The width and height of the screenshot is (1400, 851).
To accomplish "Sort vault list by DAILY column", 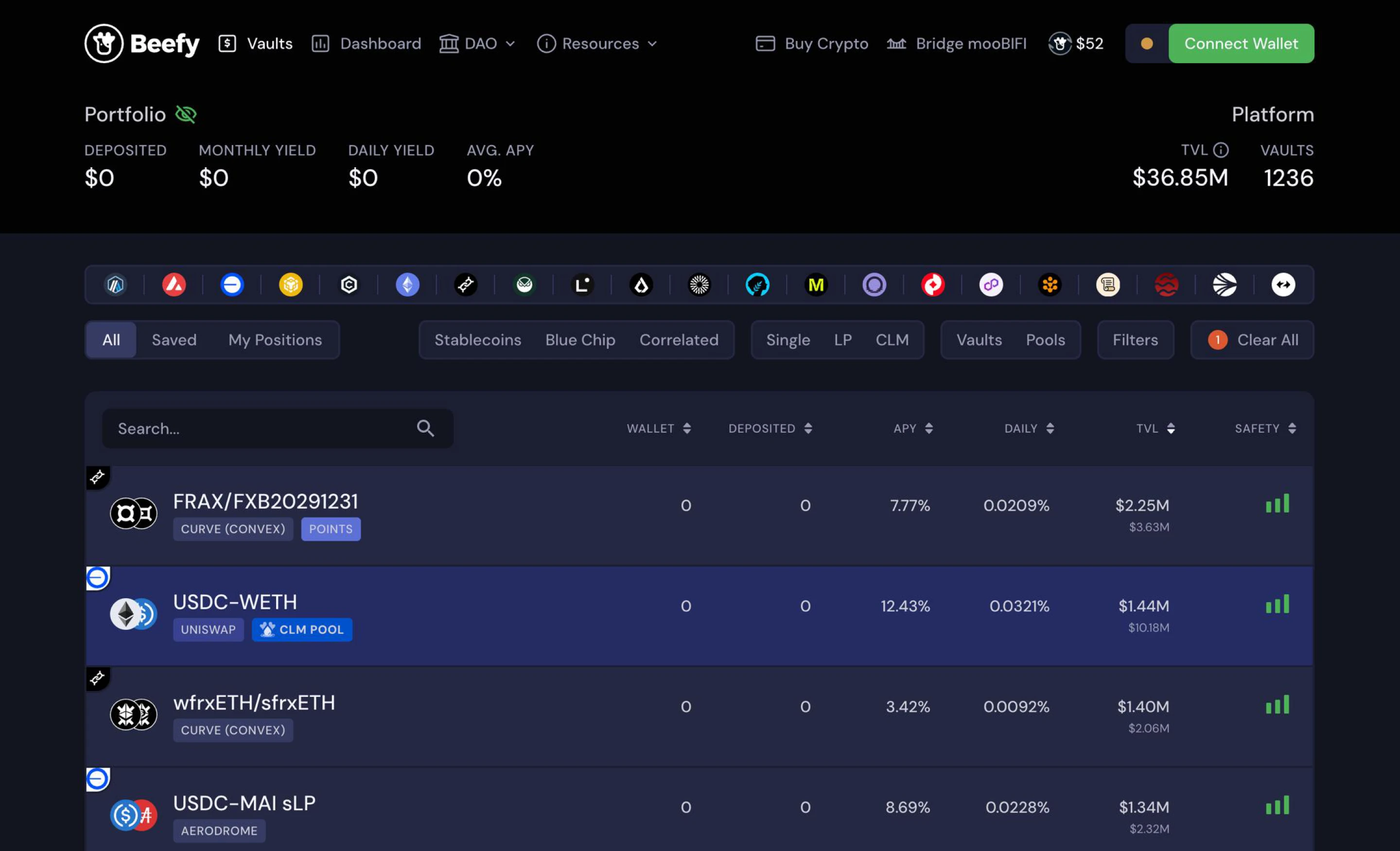I will coord(1029,428).
